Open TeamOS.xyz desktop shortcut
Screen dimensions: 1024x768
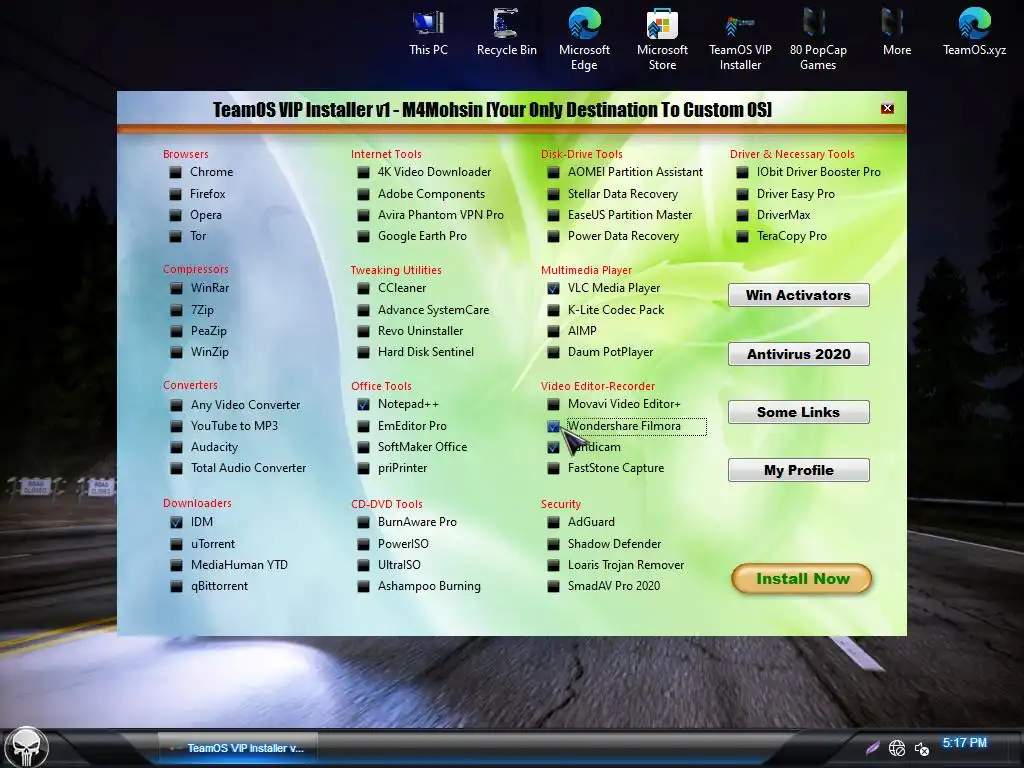(974, 33)
